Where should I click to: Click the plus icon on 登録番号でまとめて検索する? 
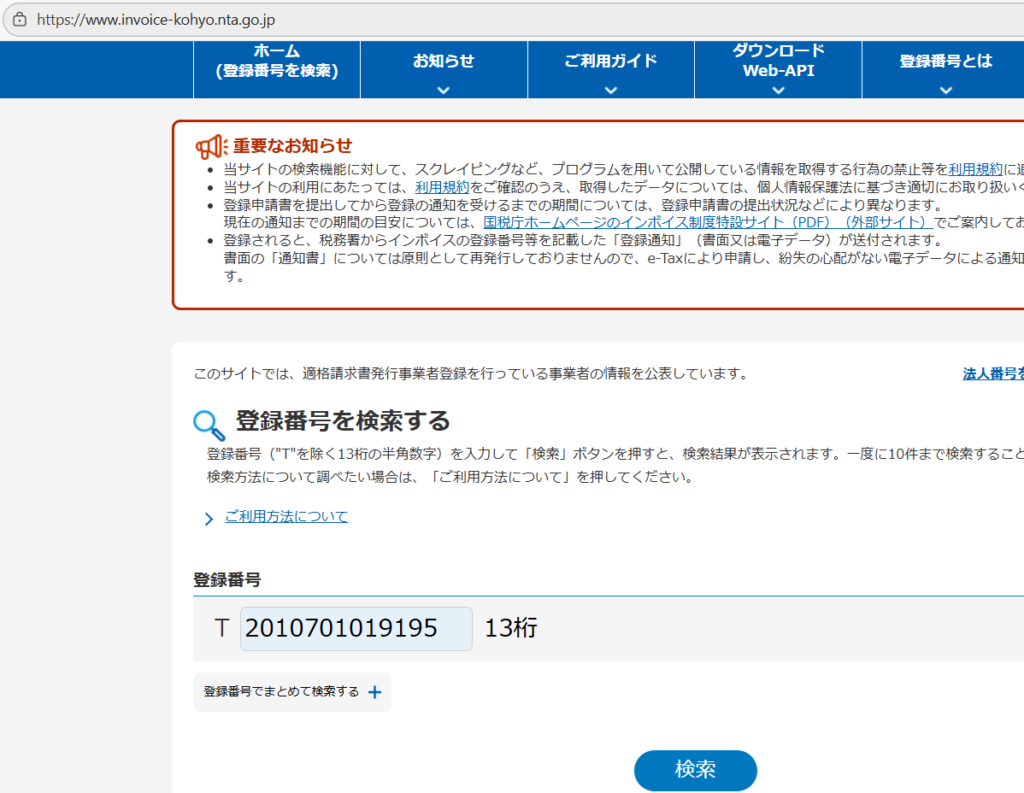click(374, 690)
